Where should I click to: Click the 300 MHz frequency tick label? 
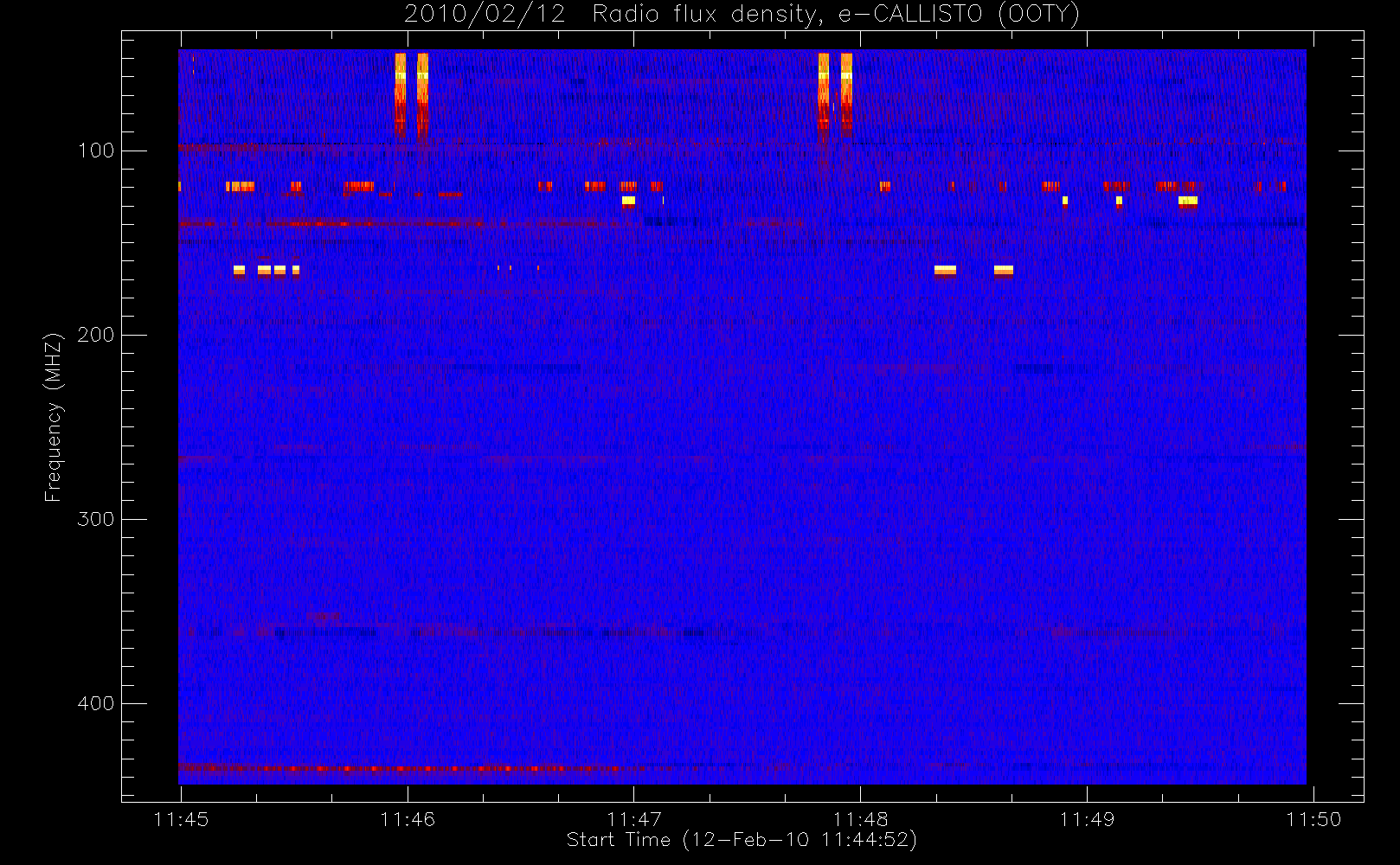(95, 519)
